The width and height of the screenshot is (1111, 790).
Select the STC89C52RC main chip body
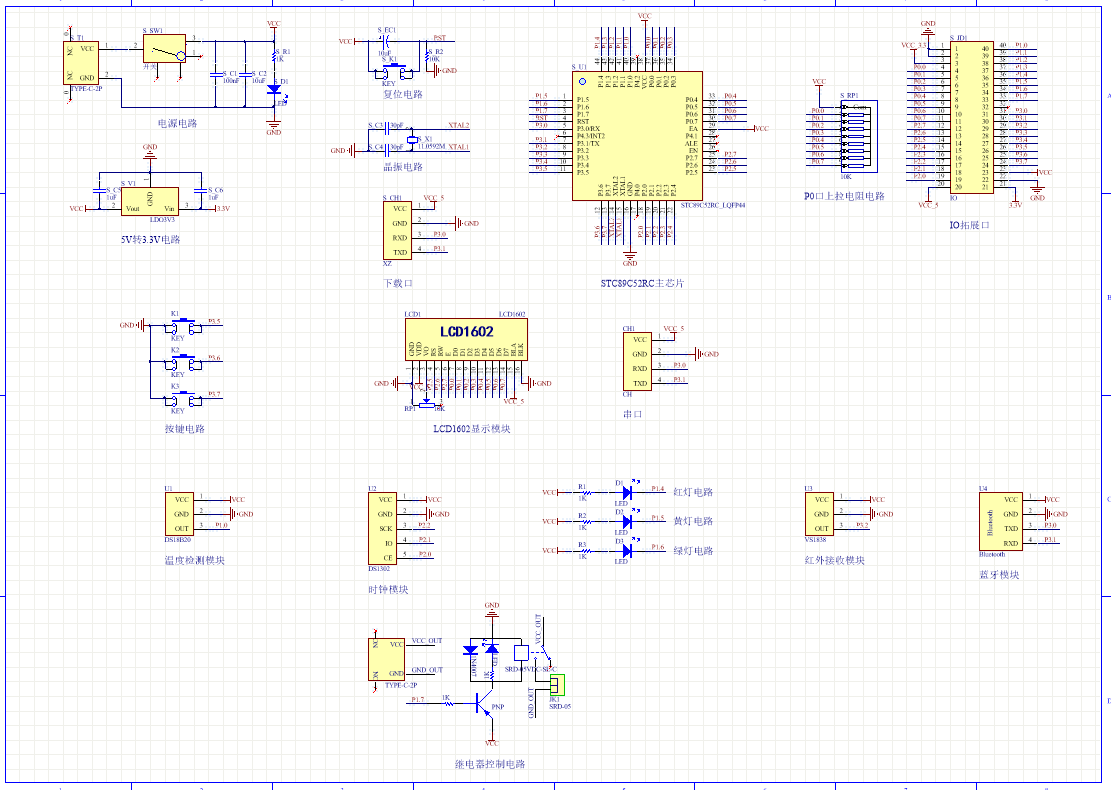tap(638, 135)
